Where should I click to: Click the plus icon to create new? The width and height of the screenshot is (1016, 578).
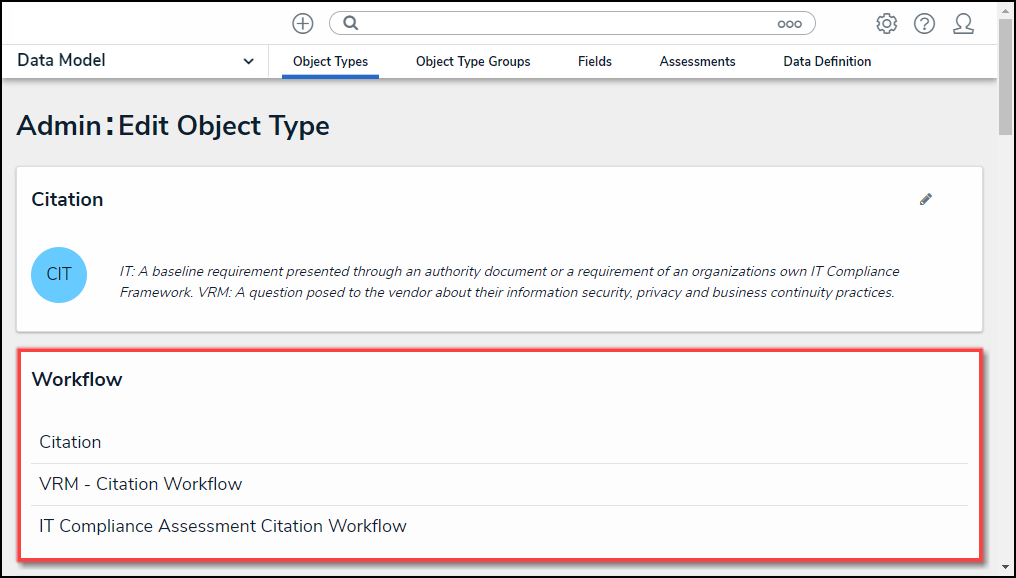click(302, 23)
